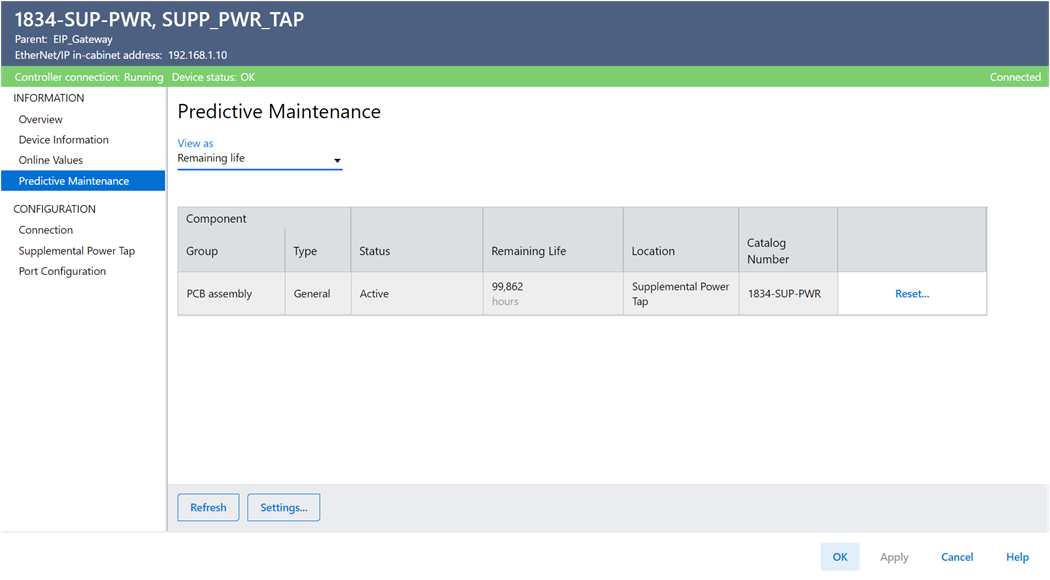Click the Status column header
Viewport: 1050px width, 580px height.
click(x=374, y=251)
